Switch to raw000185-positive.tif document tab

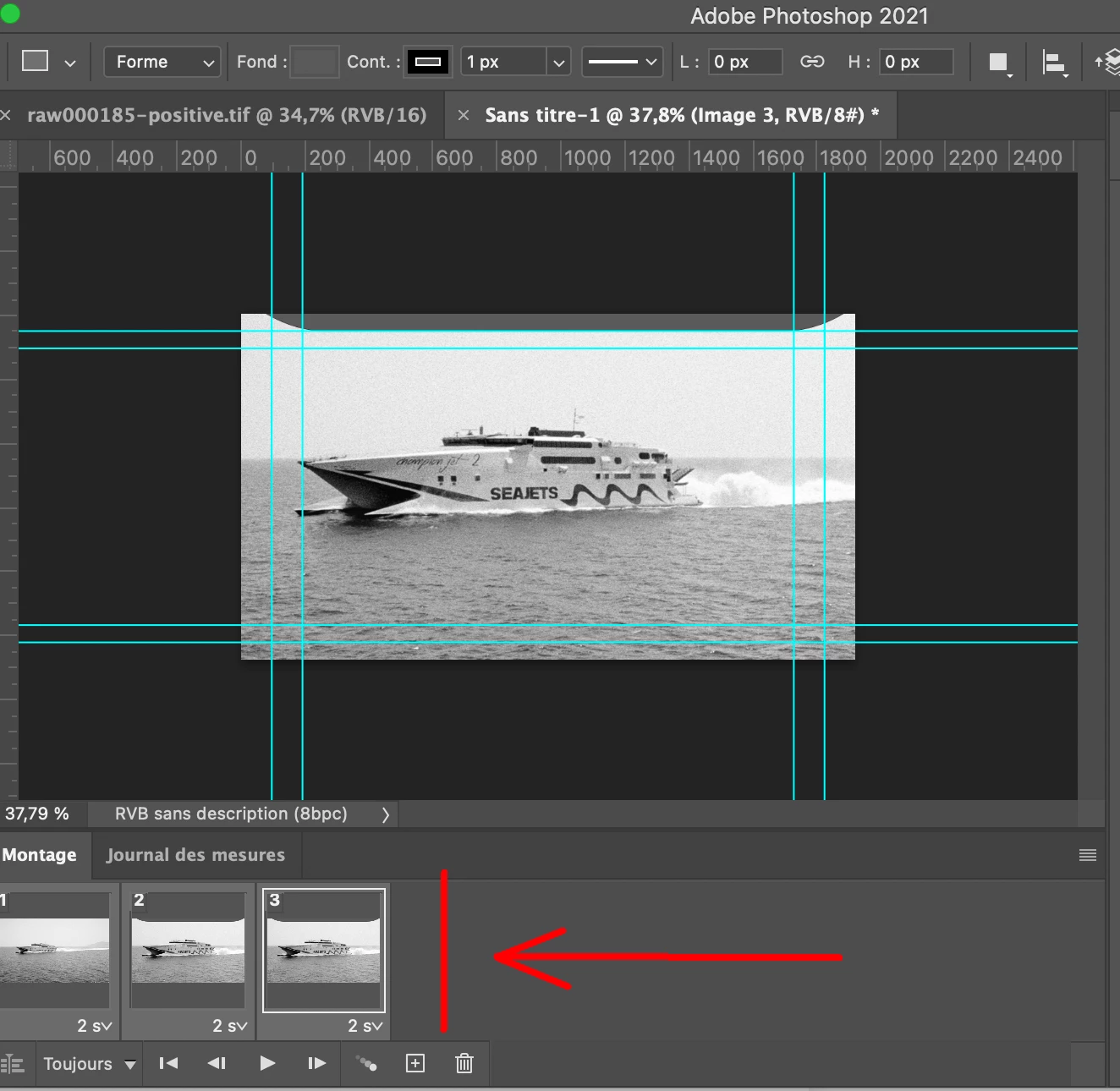(x=227, y=115)
